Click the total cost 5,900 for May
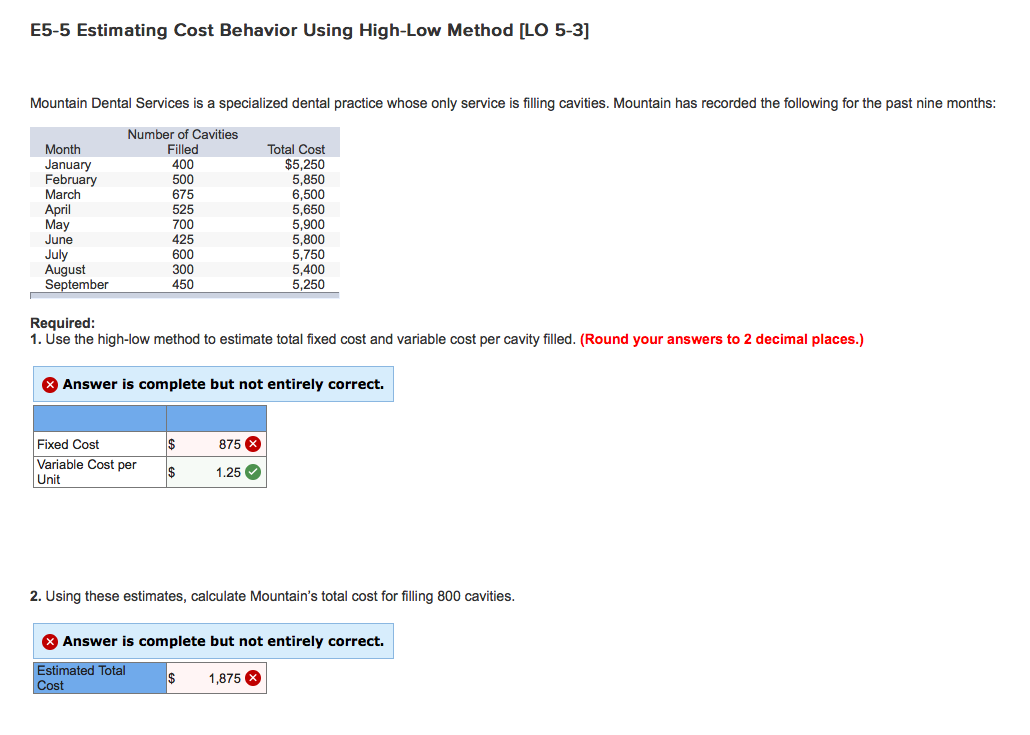Viewport: 1030px width, 735px height. click(308, 225)
